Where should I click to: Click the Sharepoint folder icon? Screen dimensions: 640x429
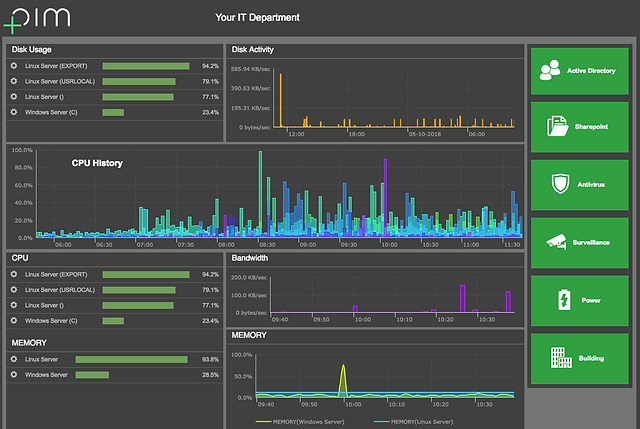558,126
